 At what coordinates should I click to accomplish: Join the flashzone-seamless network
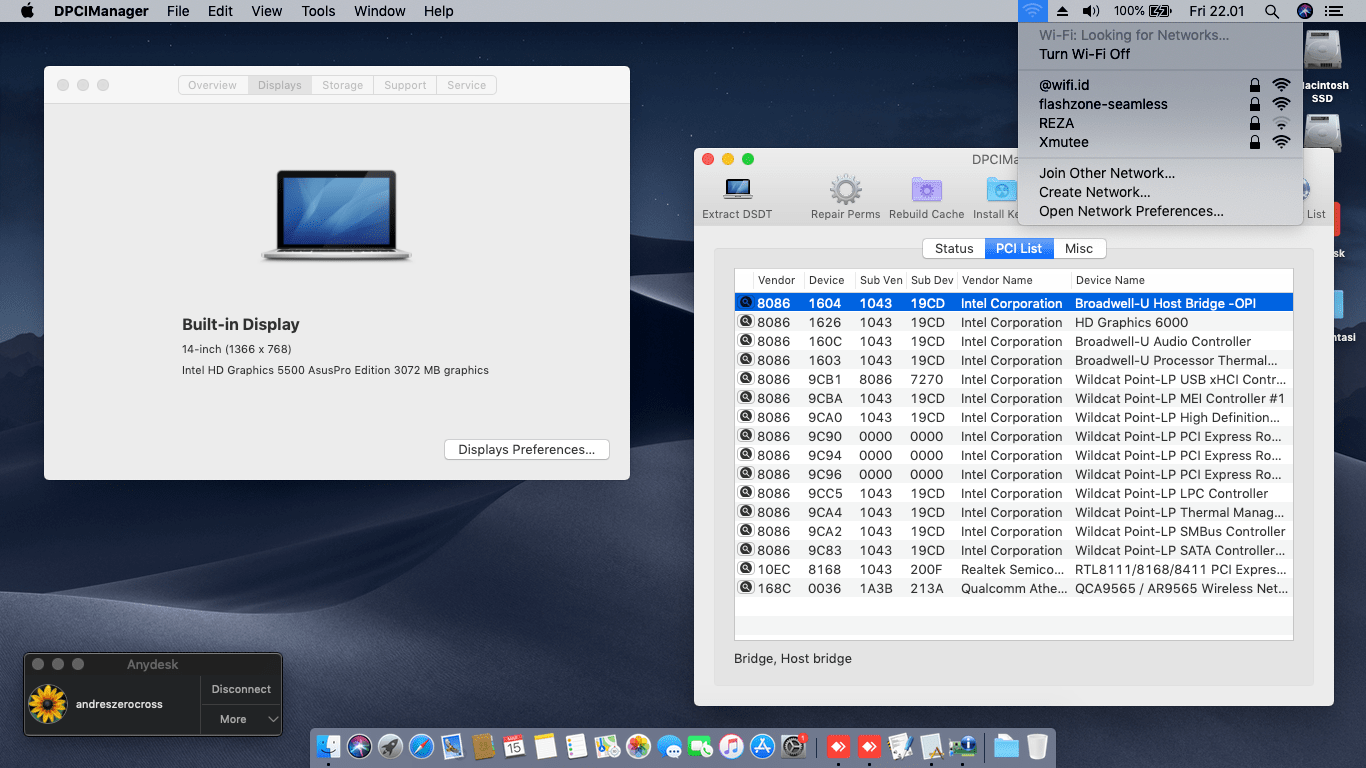(x=1160, y=104)
